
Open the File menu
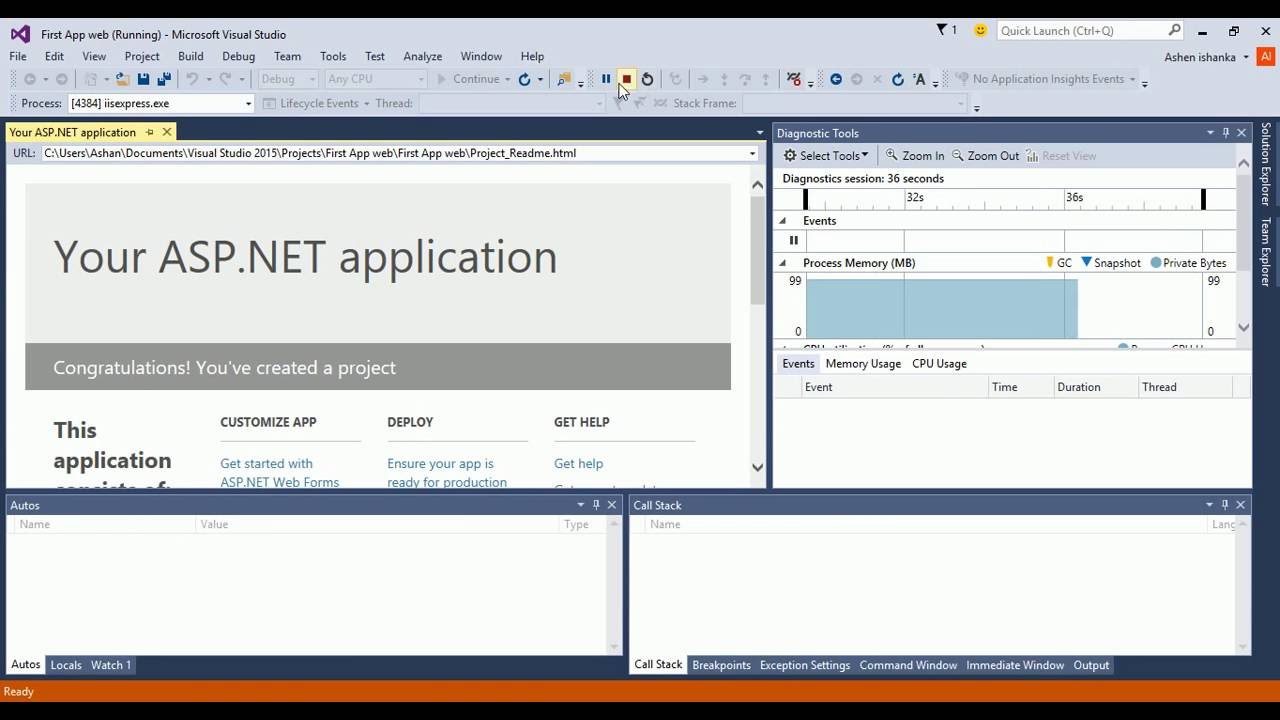pos(18,56)
